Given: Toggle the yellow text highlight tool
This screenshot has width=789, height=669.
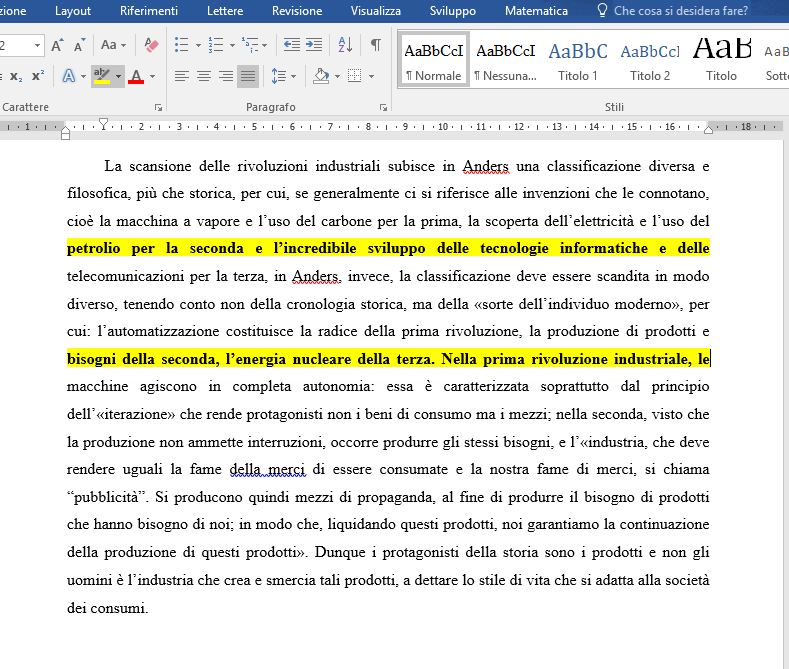Looking at the screenshot, I should (102, 76).
